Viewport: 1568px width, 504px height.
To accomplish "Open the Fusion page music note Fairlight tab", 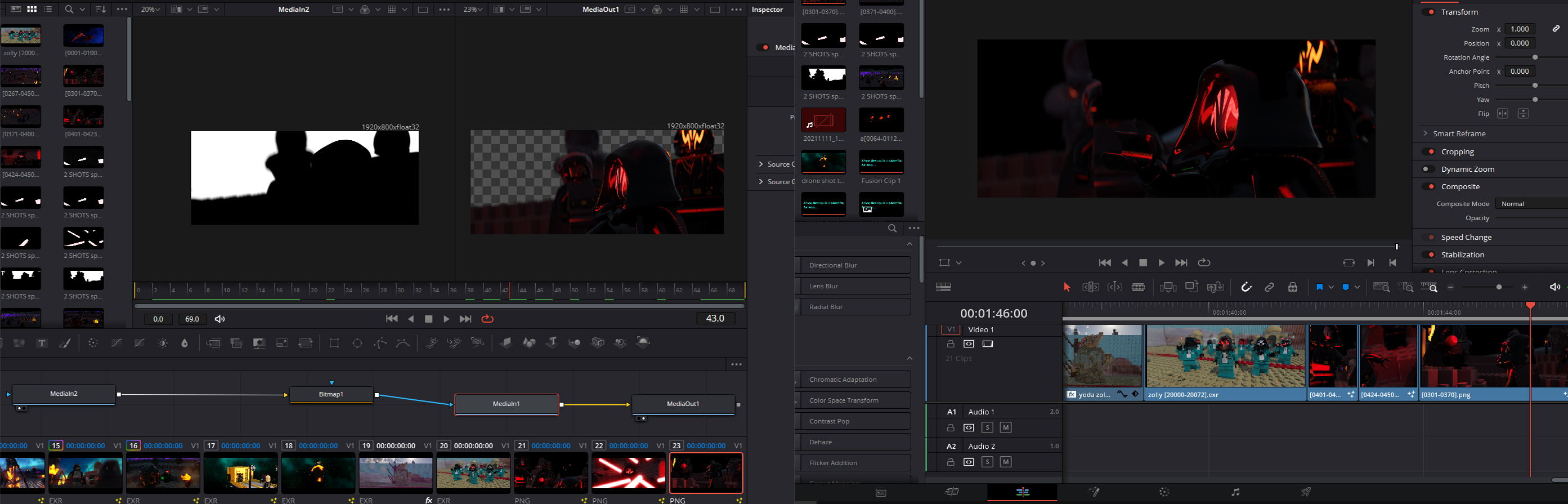I will pyautogui.click(x=1235, y=492).
